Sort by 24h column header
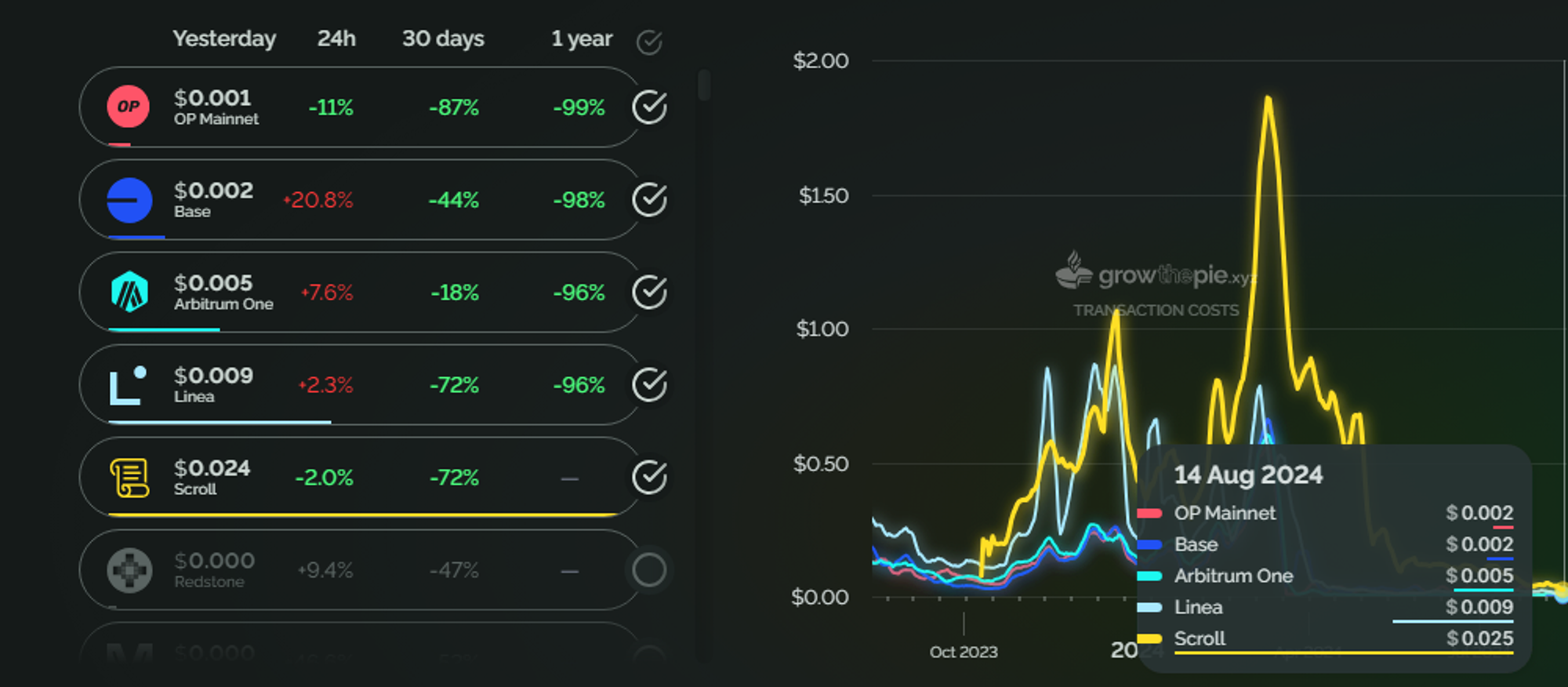This screenshot has width=1568, height=687. click(336, 38)
